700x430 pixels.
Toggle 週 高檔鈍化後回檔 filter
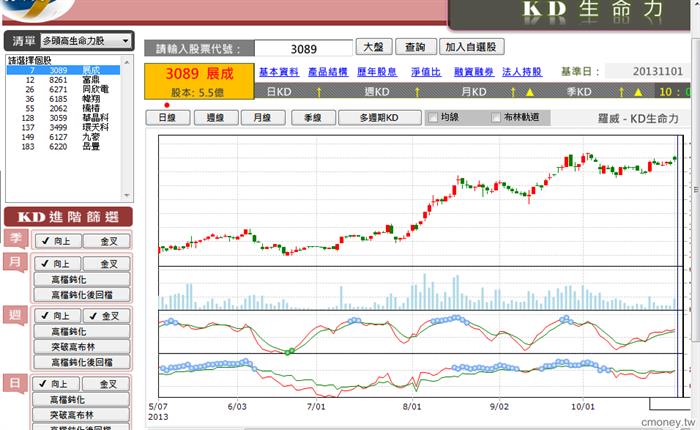pos(82,362)
